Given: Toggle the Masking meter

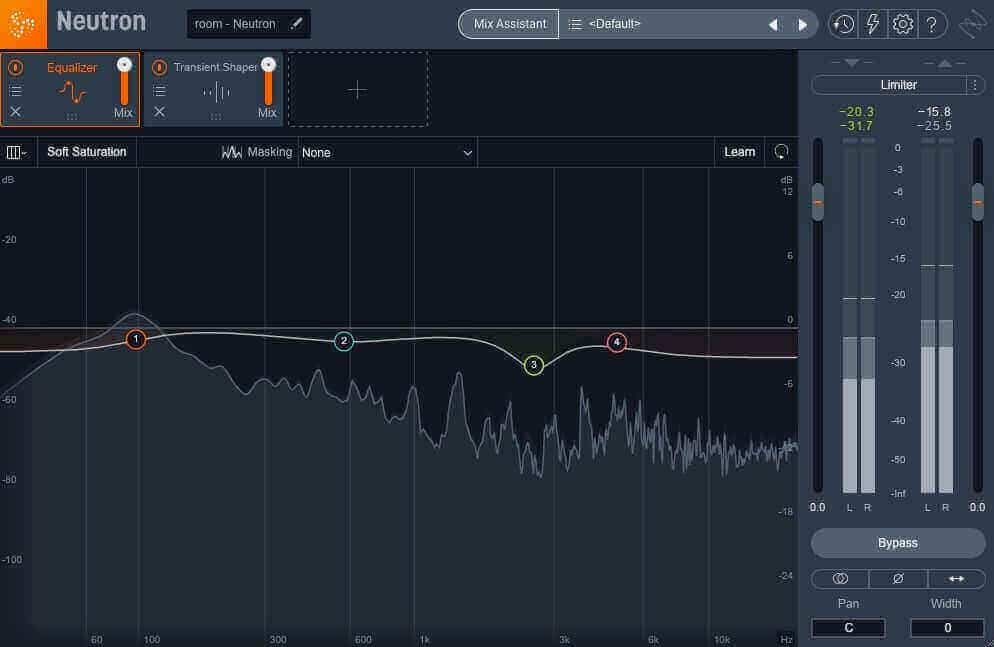Looking at the screenshot, I should pyautogui.click(x=257, y=152).
